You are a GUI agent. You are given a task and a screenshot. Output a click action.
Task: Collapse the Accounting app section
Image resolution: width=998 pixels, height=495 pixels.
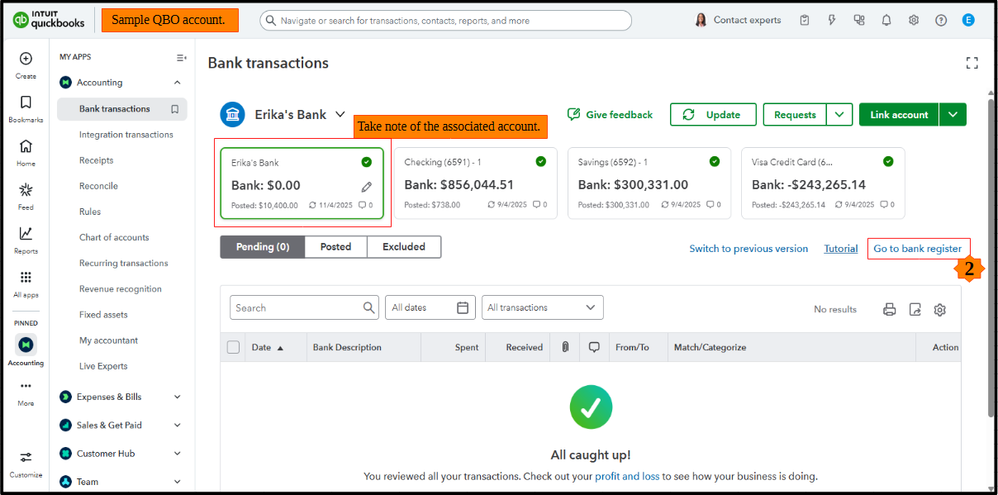click(178, 83)
